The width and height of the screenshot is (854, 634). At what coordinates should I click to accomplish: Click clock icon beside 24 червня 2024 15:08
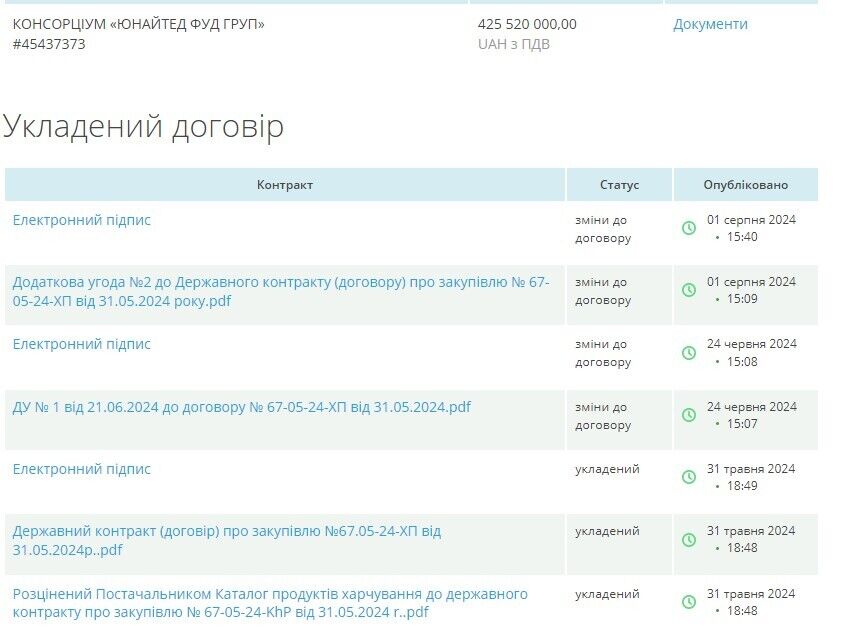pyautogui.click(x=689, y=353)
